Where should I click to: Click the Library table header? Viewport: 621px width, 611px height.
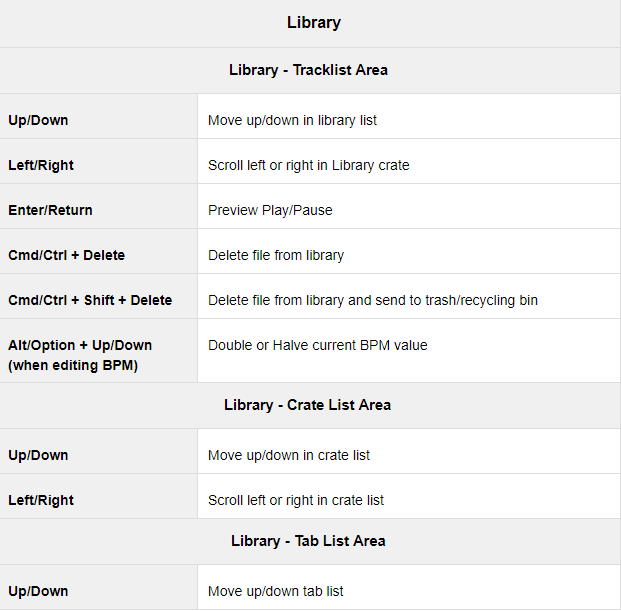(314, 23)
